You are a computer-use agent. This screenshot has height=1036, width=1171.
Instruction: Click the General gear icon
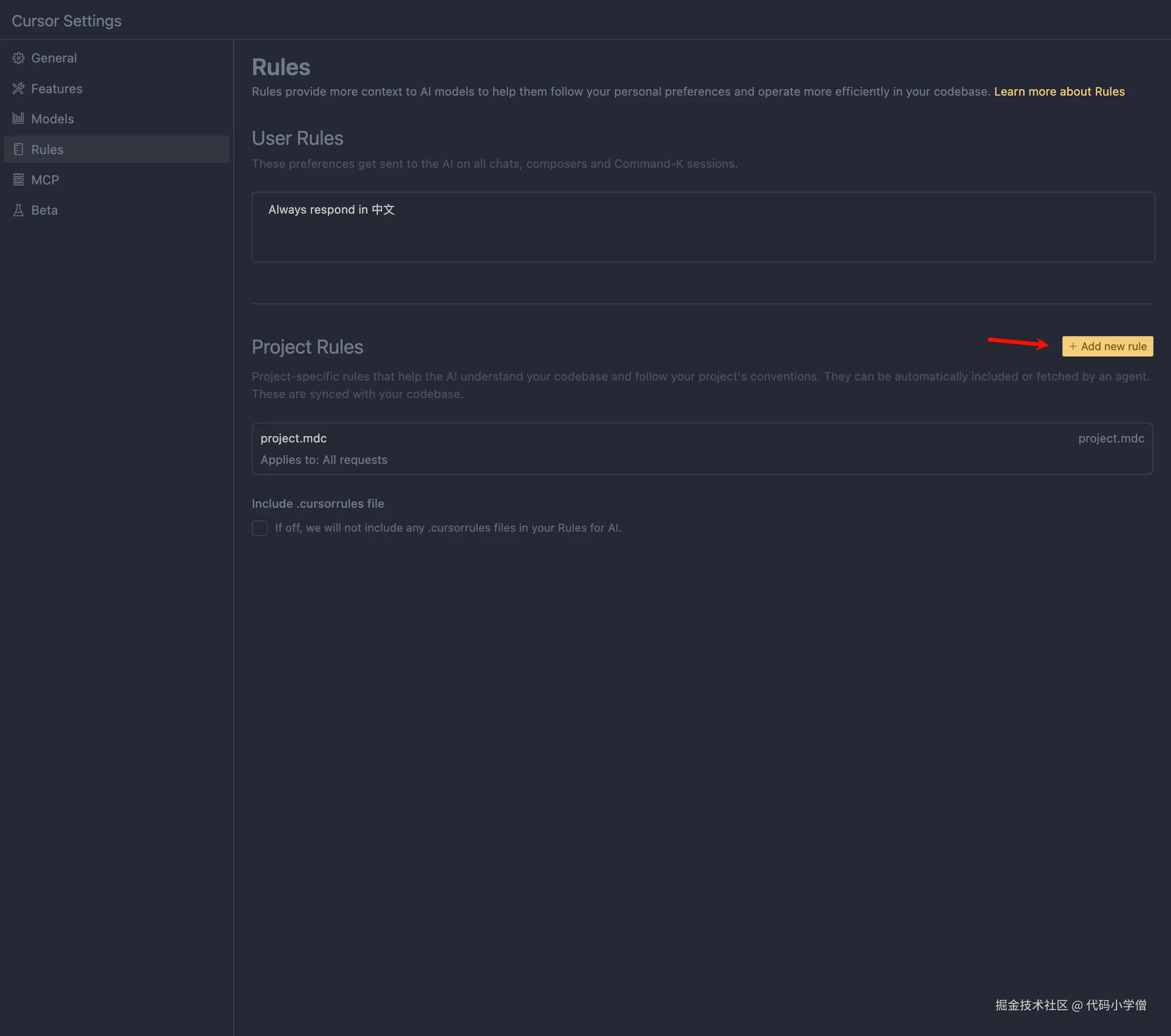coord(19,58)
